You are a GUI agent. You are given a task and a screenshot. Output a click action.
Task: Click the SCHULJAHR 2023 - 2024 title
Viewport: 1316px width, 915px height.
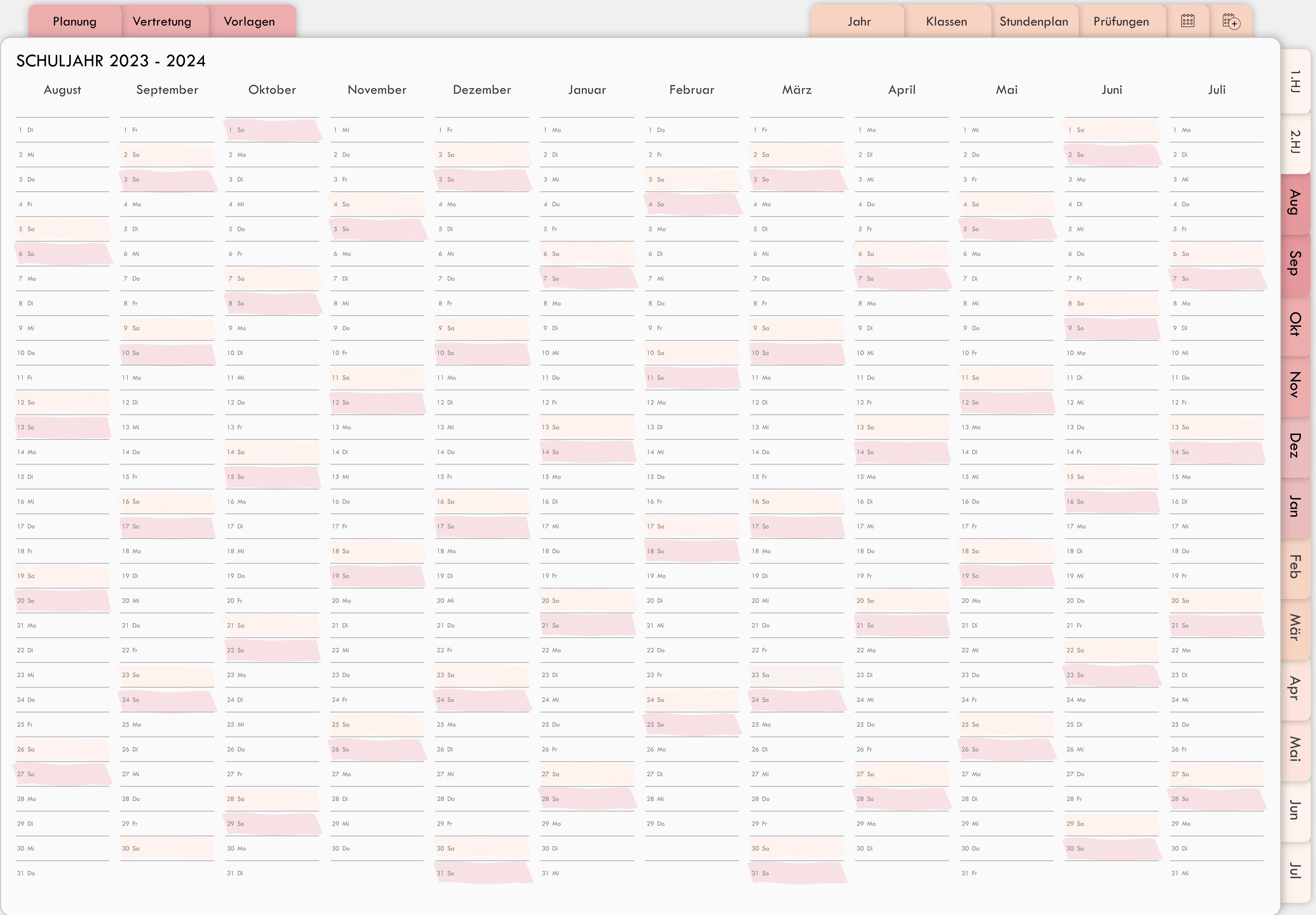pos(111,61)
